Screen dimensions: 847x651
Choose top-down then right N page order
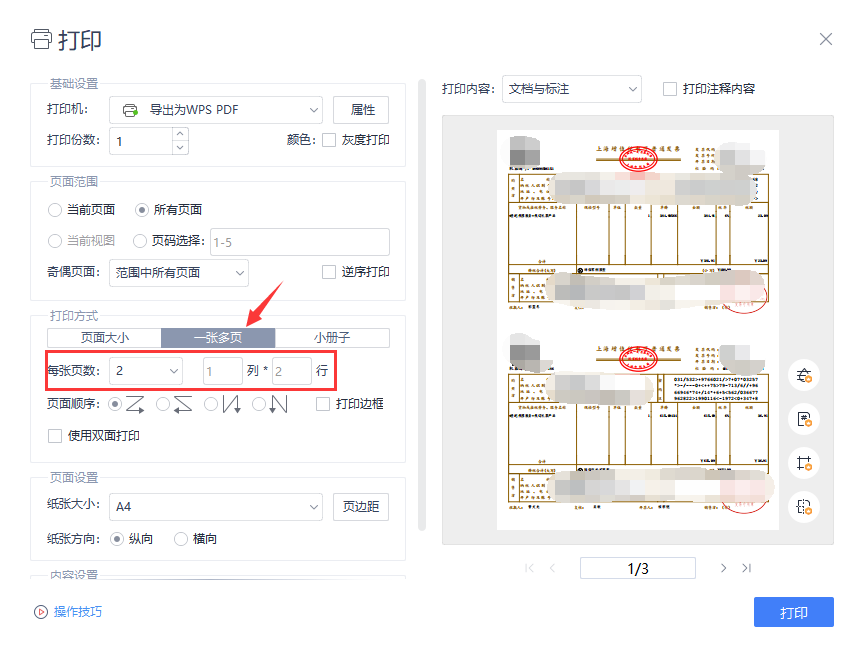[211, 404]
